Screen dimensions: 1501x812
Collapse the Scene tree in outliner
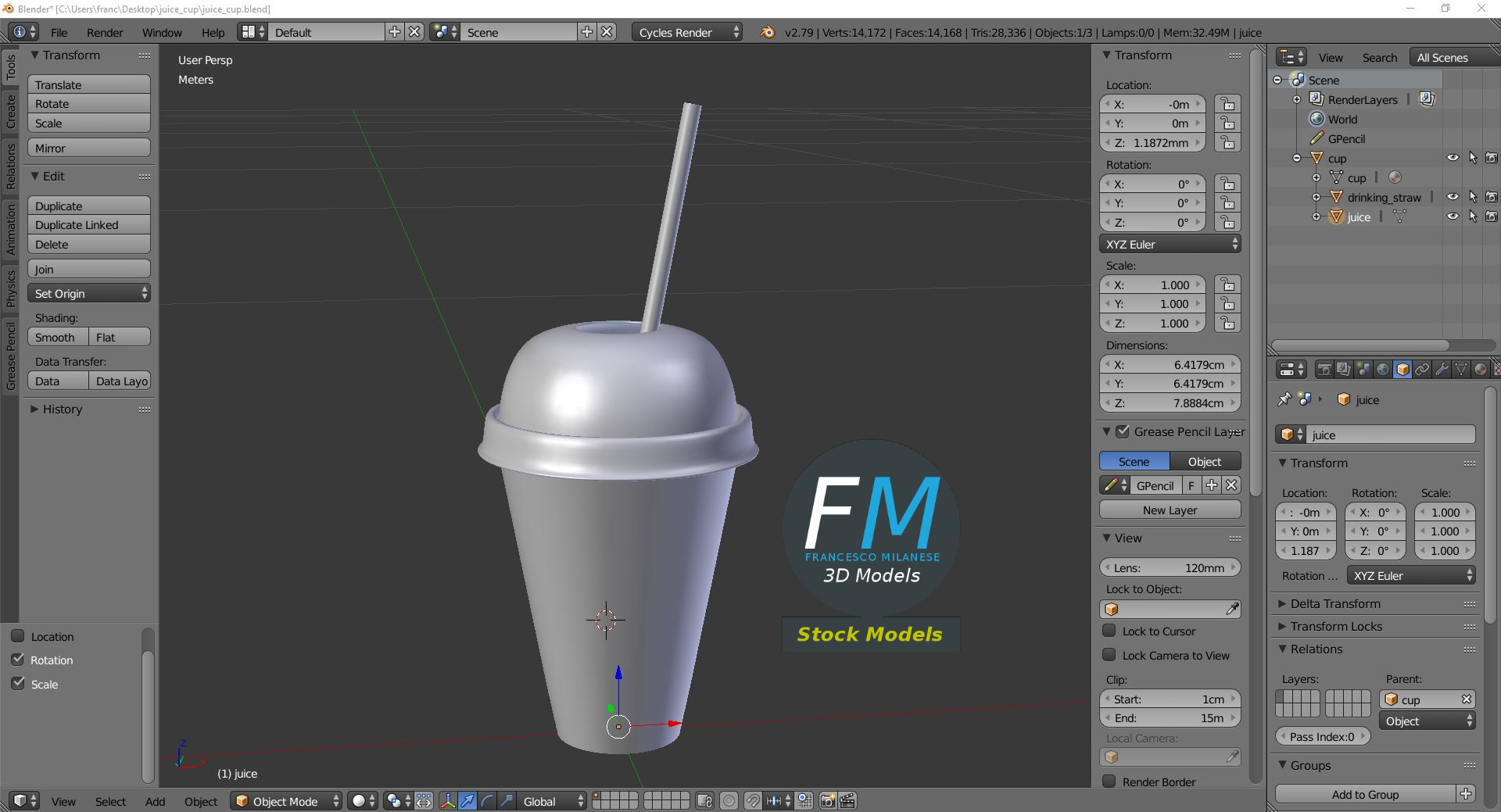click(1277, 80)
